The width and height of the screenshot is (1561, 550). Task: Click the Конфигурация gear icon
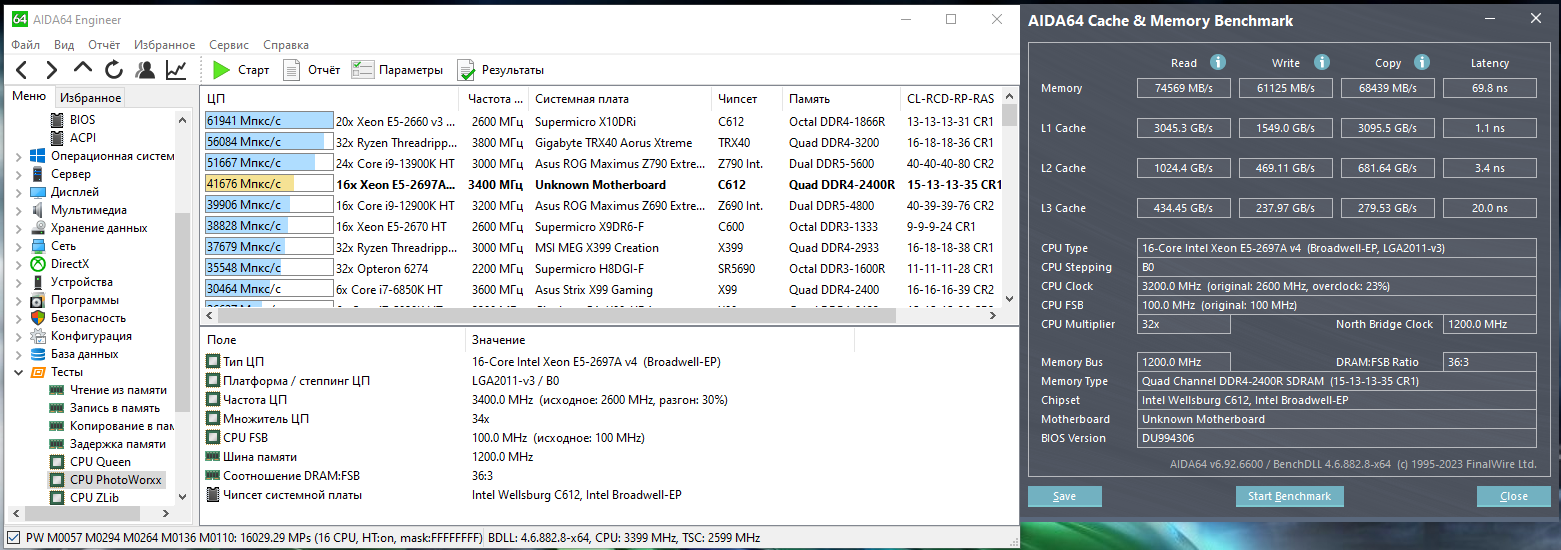pos(37,336)
